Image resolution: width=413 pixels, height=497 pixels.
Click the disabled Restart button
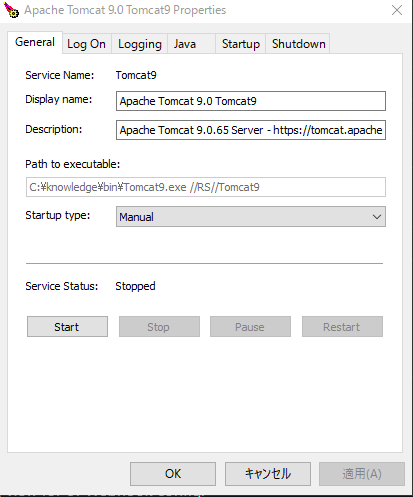click(342, 327)
